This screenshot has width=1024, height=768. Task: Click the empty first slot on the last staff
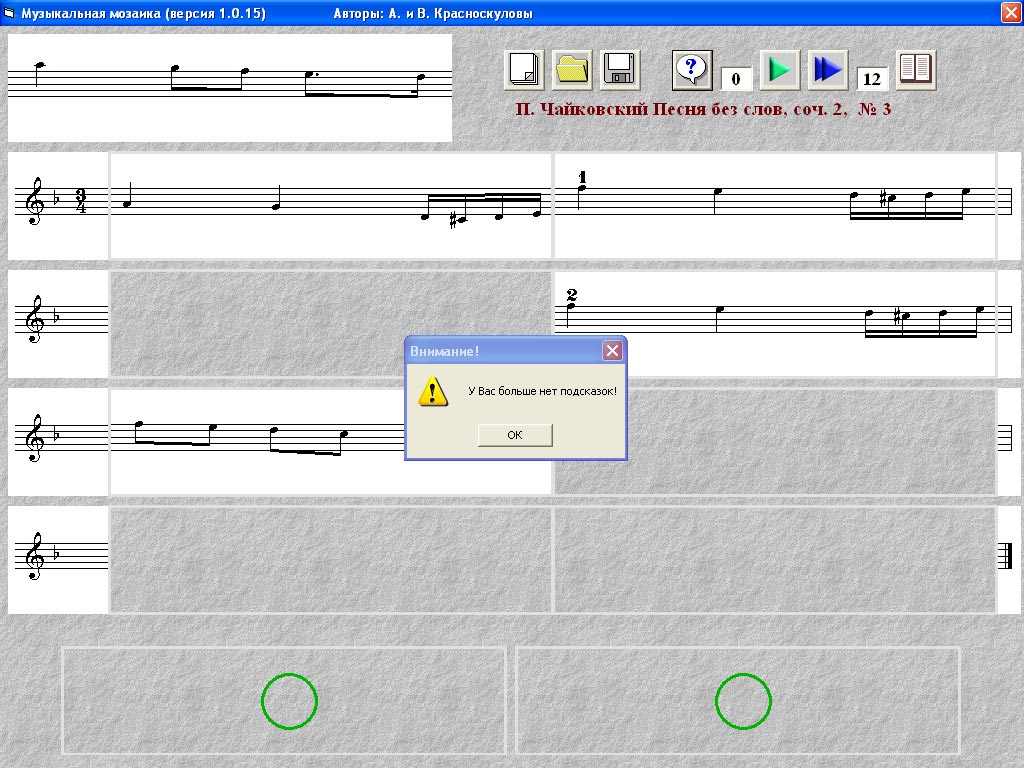(330, 560)
